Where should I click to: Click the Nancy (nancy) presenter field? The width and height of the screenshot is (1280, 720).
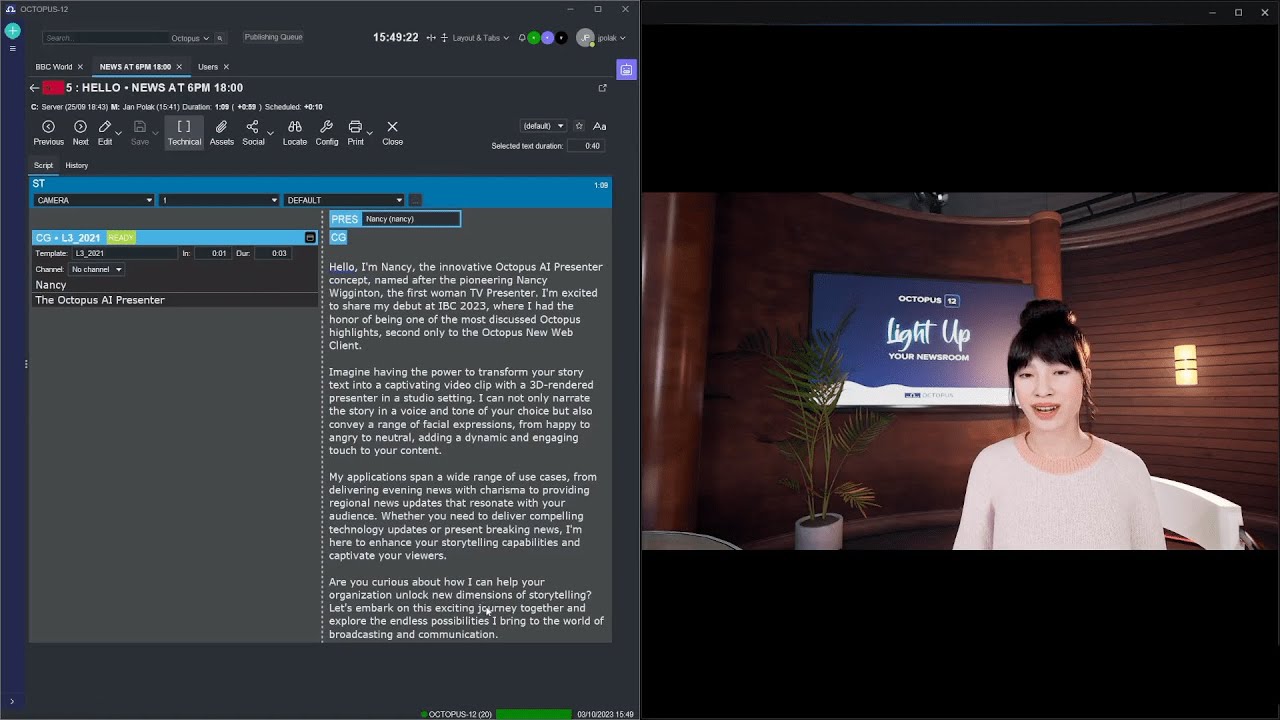[411, 219]
